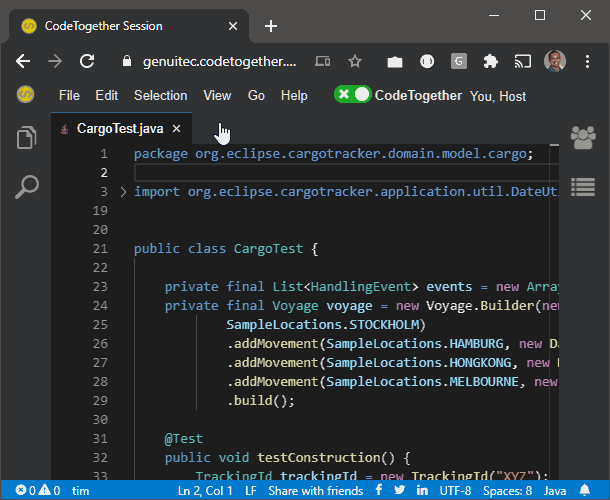Bookmark this page with star icon

click(x=355, y=61)
